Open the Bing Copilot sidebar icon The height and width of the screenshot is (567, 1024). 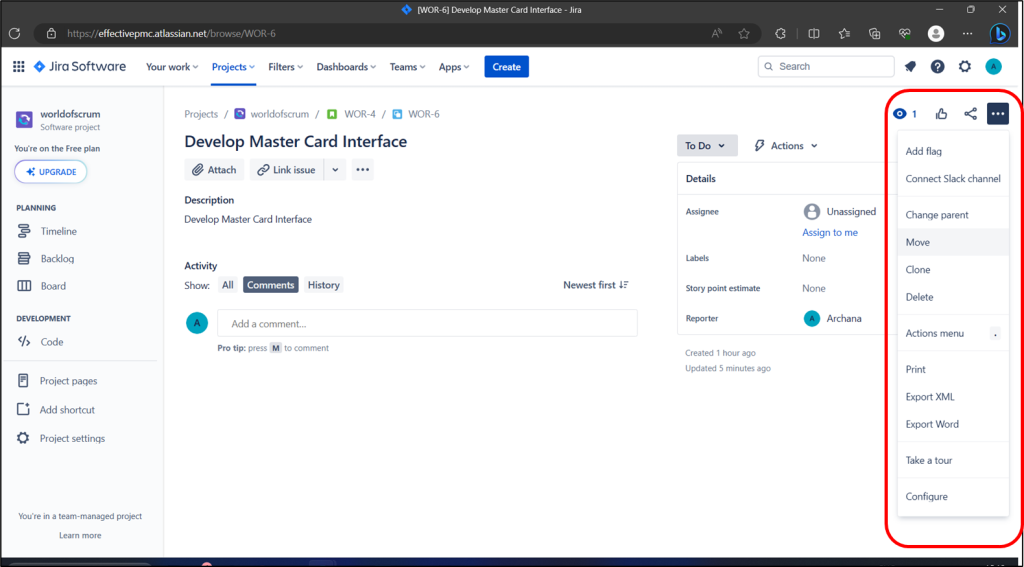point(999,33)
